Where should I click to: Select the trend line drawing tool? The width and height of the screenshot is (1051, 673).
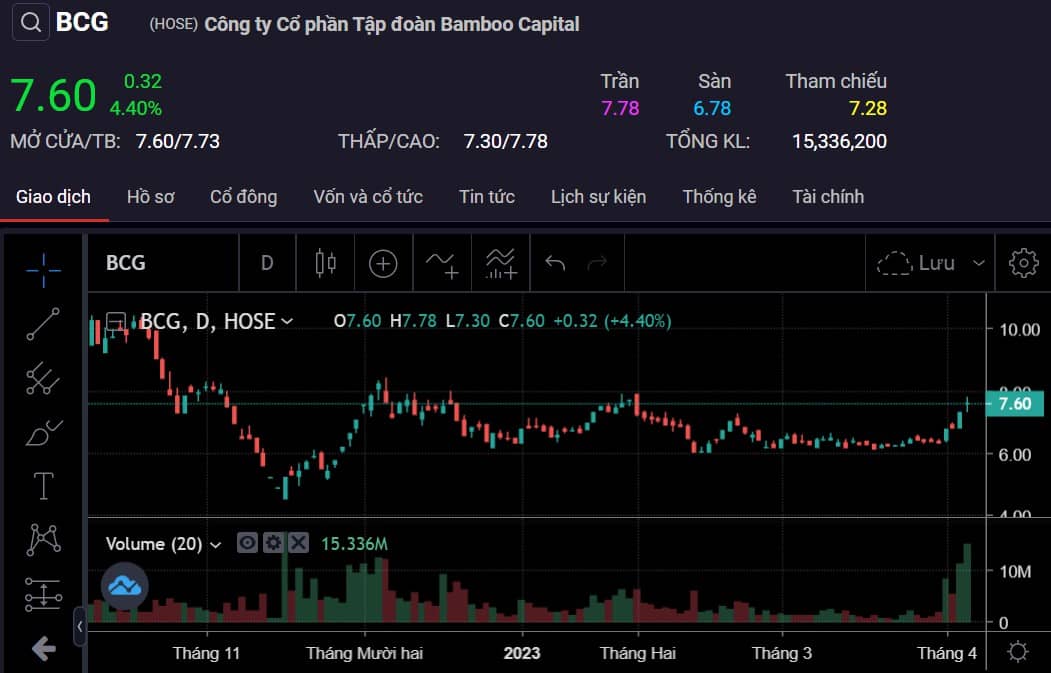tap(44, 324)
